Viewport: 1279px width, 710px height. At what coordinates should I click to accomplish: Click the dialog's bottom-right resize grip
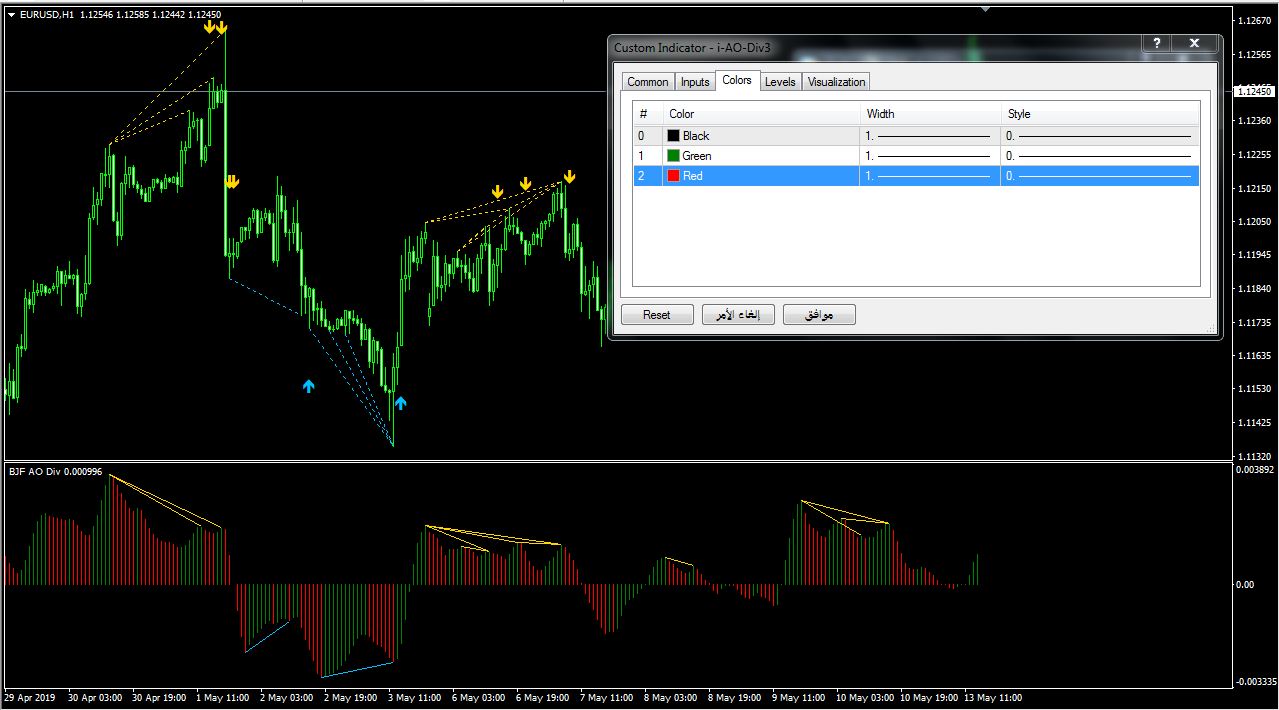coord(1213,330)
